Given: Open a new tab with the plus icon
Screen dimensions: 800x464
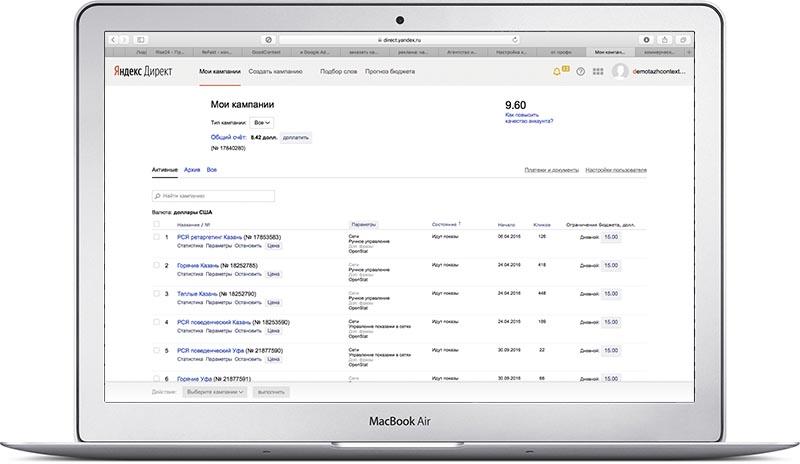Looking at the screenshot, I should (689, 52).
